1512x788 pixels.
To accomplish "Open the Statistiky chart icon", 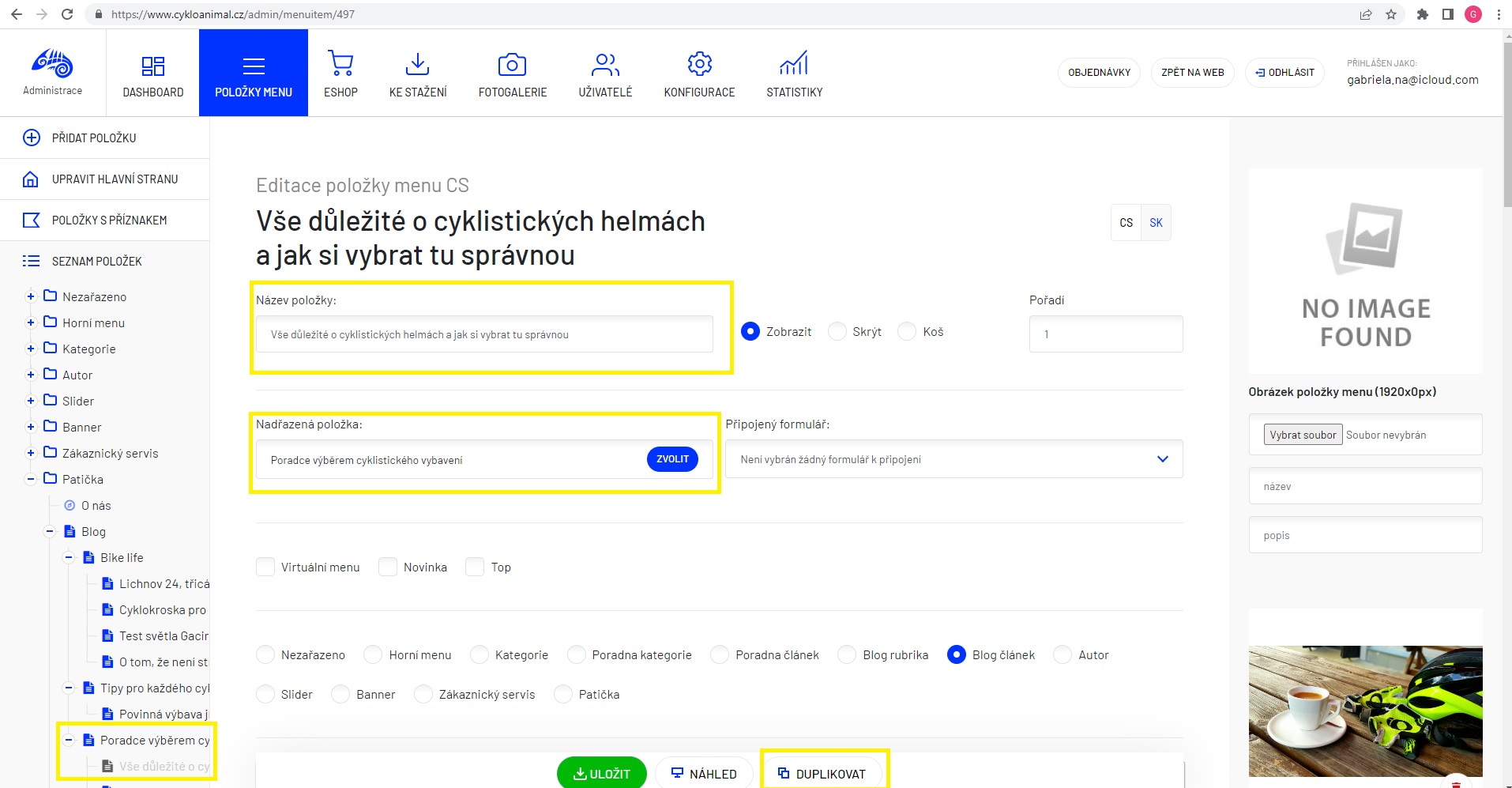I will (x=794, y=64).
